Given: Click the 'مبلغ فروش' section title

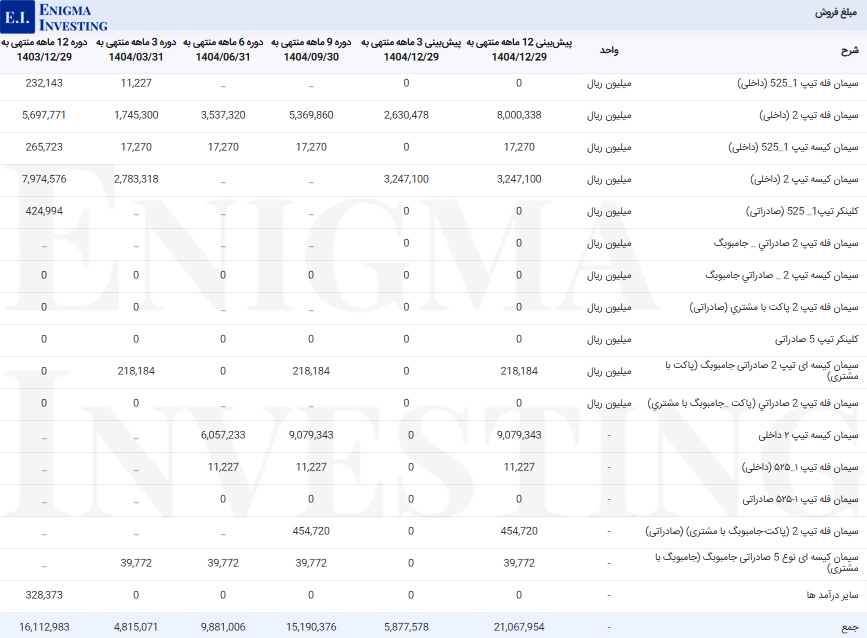Looking at the screenshot, I should [835, 14].
